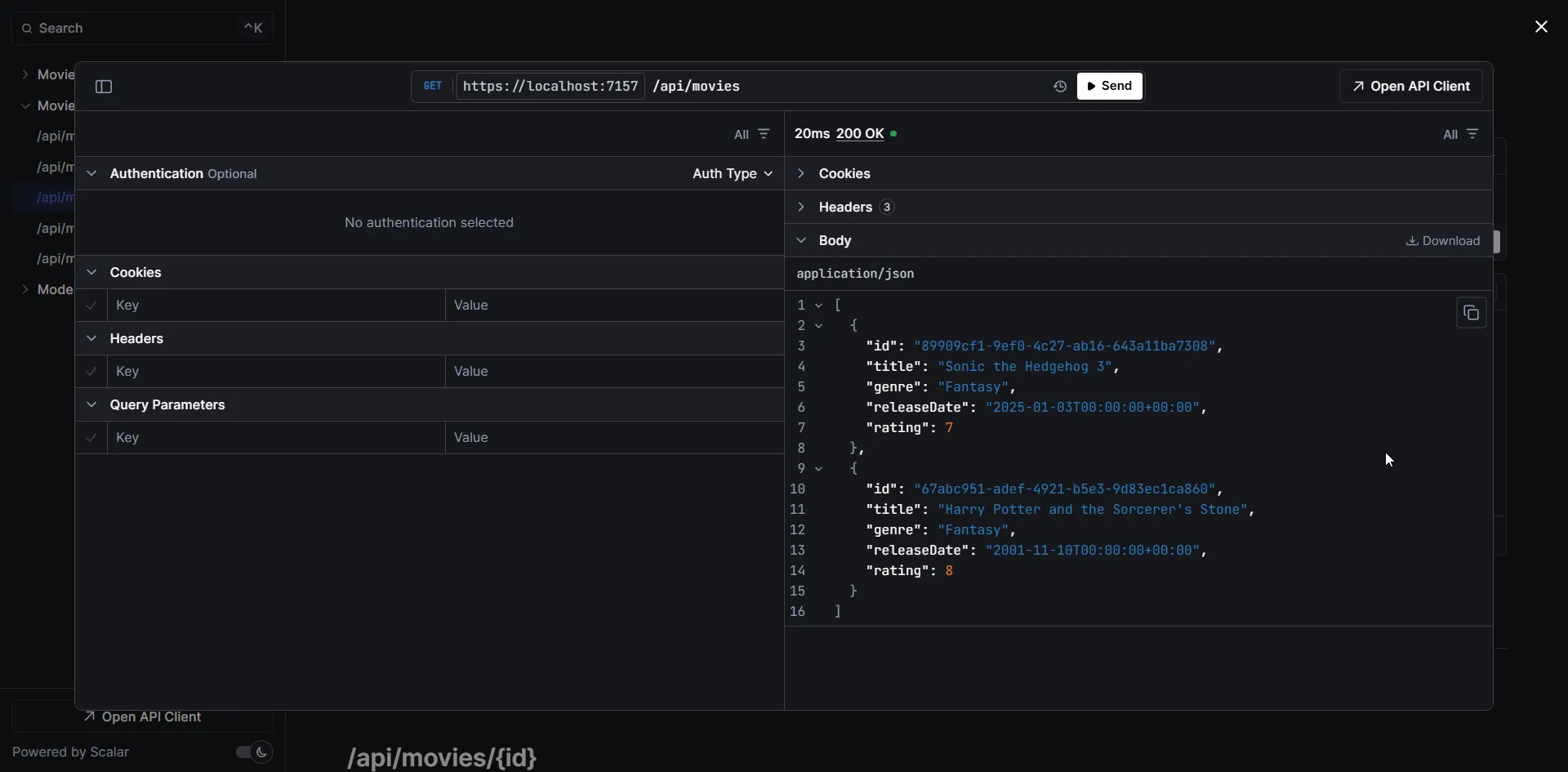
Task: Click Open API Client button top right
Action: point(1410,87)
